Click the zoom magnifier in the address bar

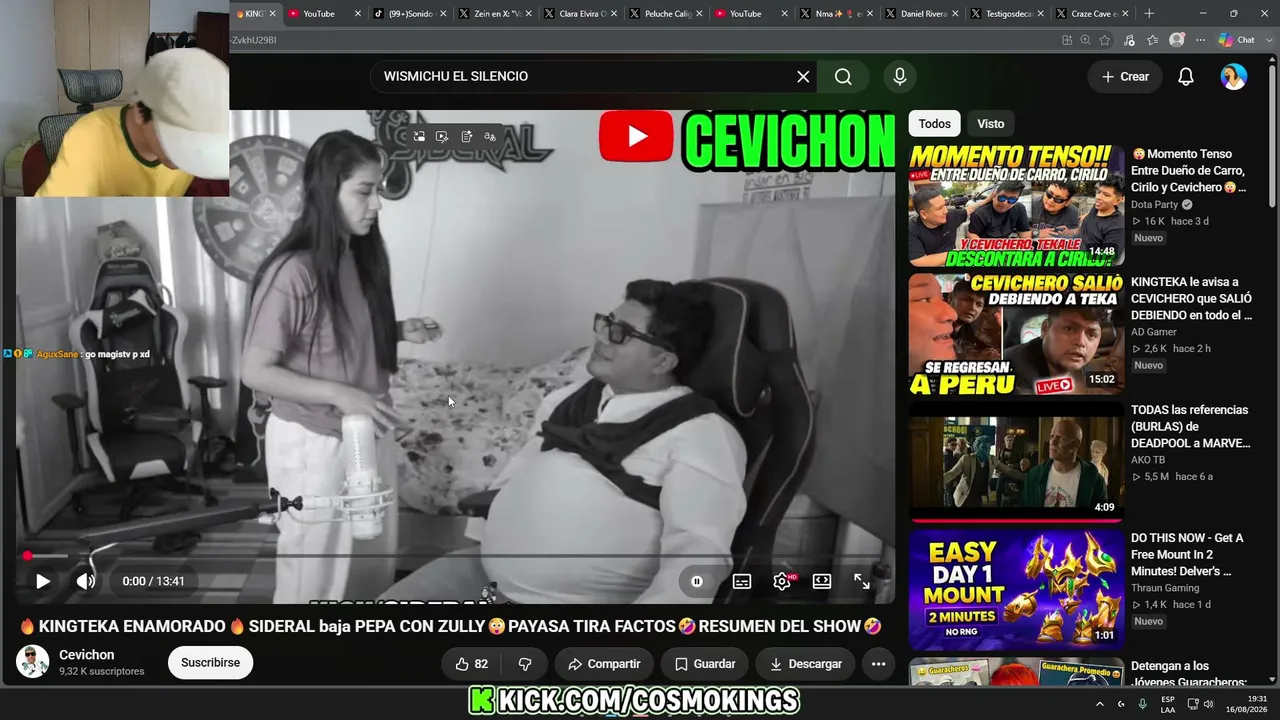(x=1086, y=40)
